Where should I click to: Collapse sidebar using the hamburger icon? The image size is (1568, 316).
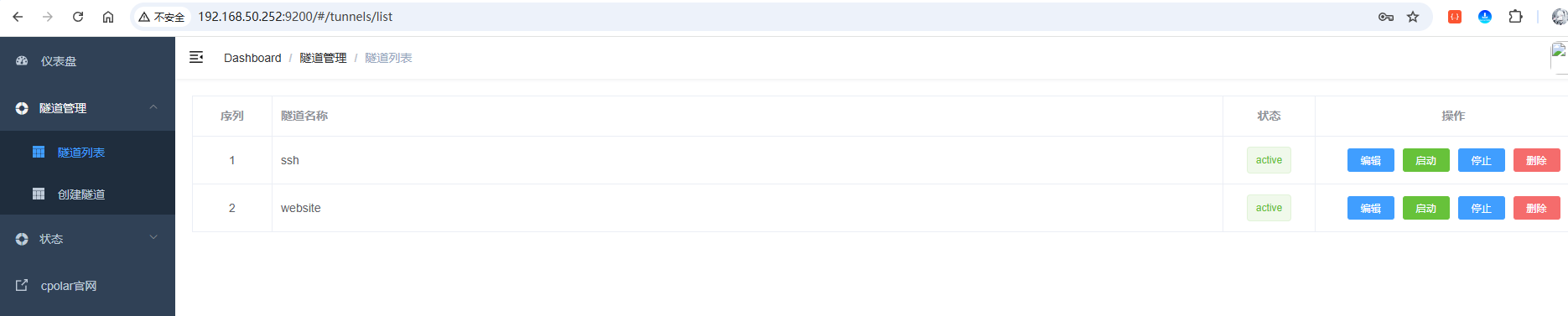pyautogui.click(x=196, y=57)
